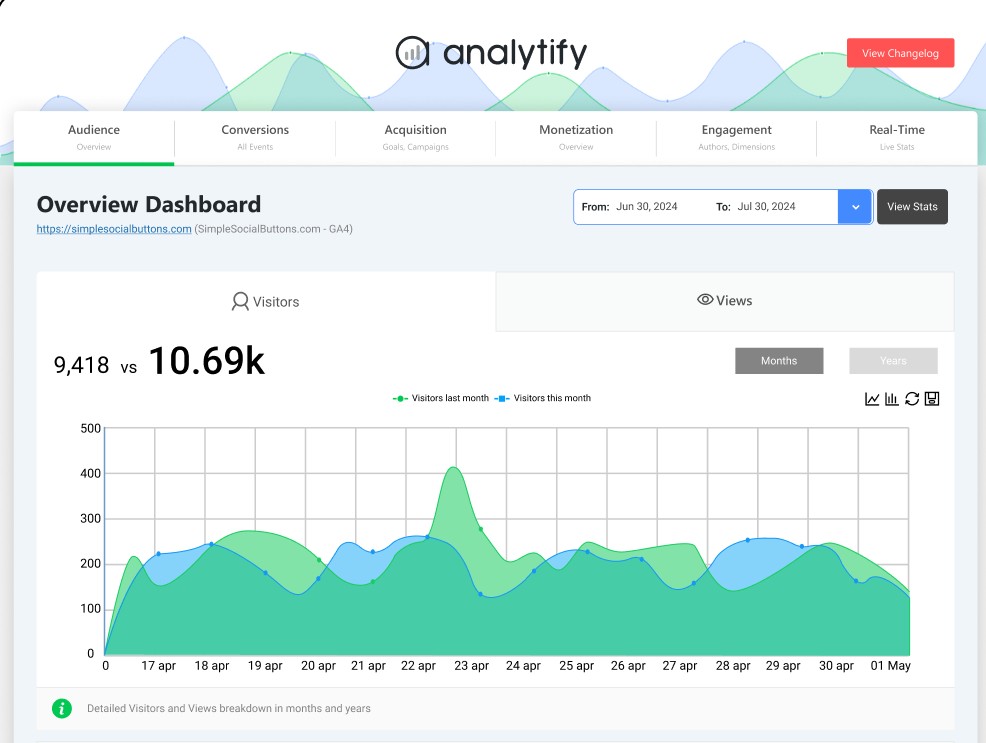Image resolution: width=986 pixels, height=743 pixels.
Task: Save the chart as image icon
Action: 932,399
